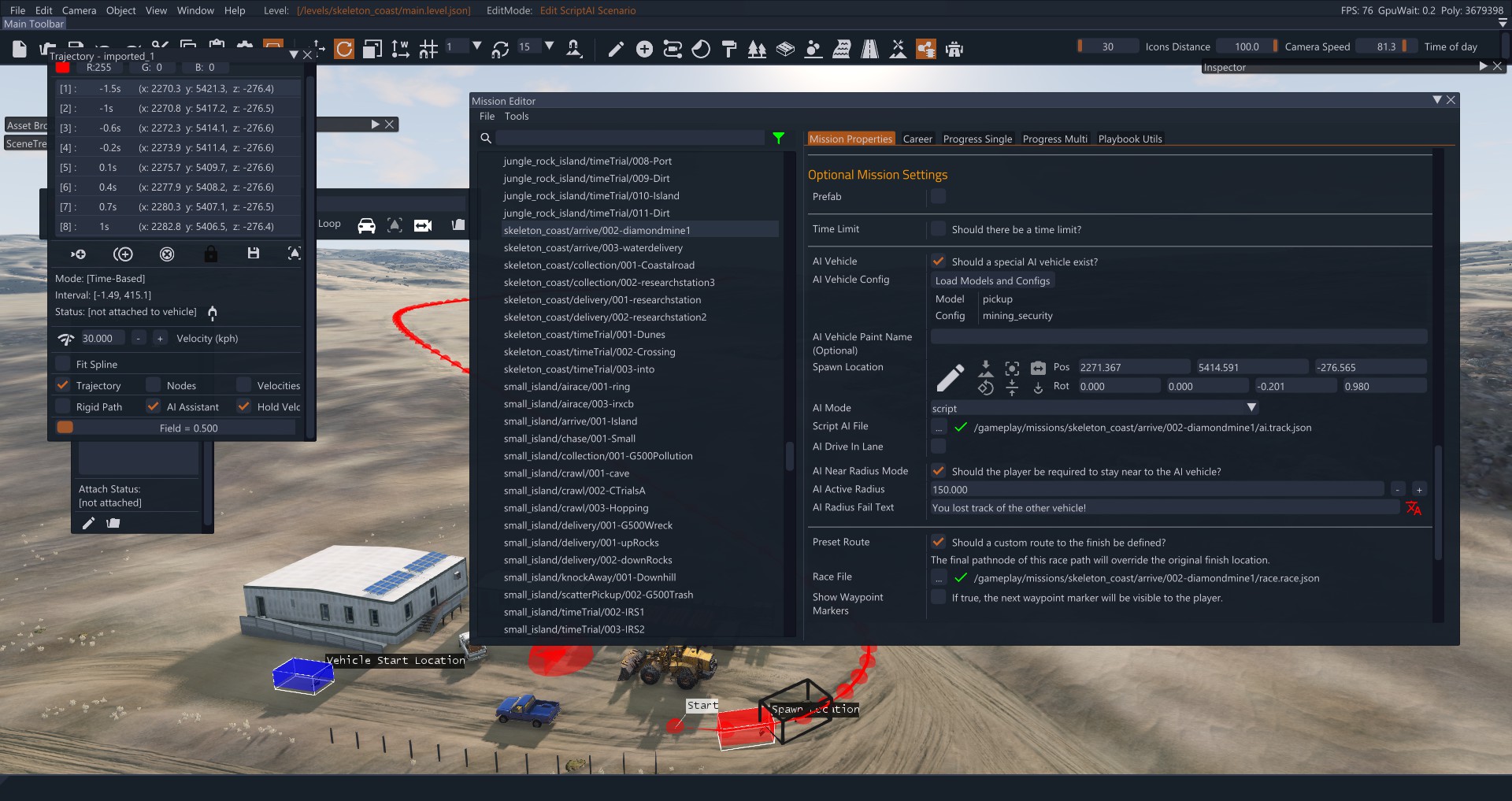Switch to the Career tab
Image resolution: width=1512 pixels, height=801 pixels.
click(917, 139)
